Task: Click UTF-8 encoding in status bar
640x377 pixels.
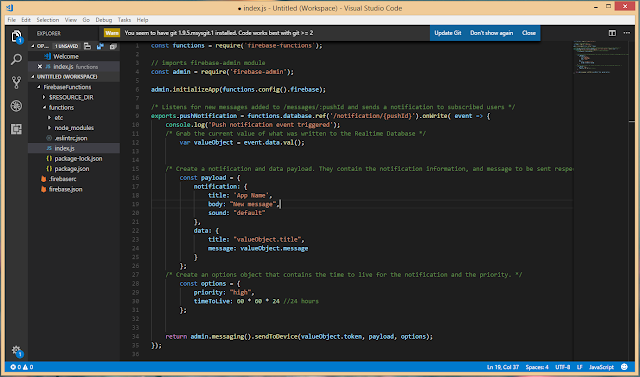Action: click(562, 367)
